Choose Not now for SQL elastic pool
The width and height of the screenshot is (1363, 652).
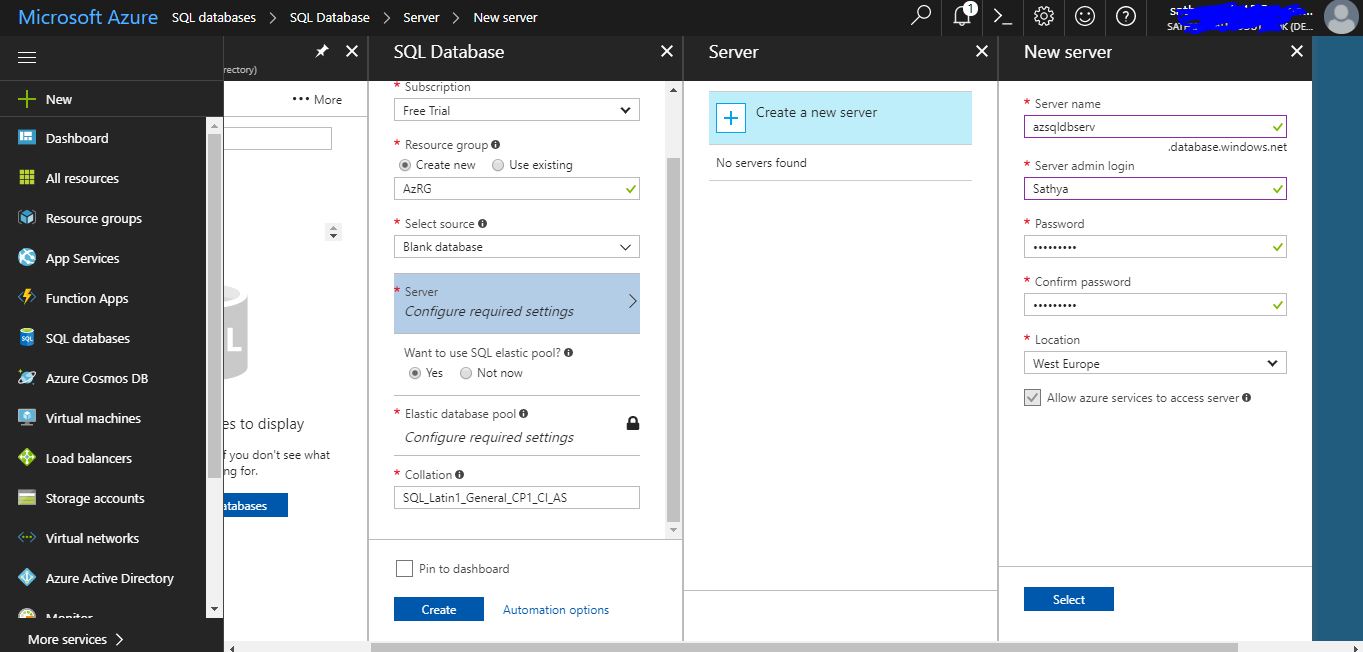pyautogui.click(x=464, y=372)
